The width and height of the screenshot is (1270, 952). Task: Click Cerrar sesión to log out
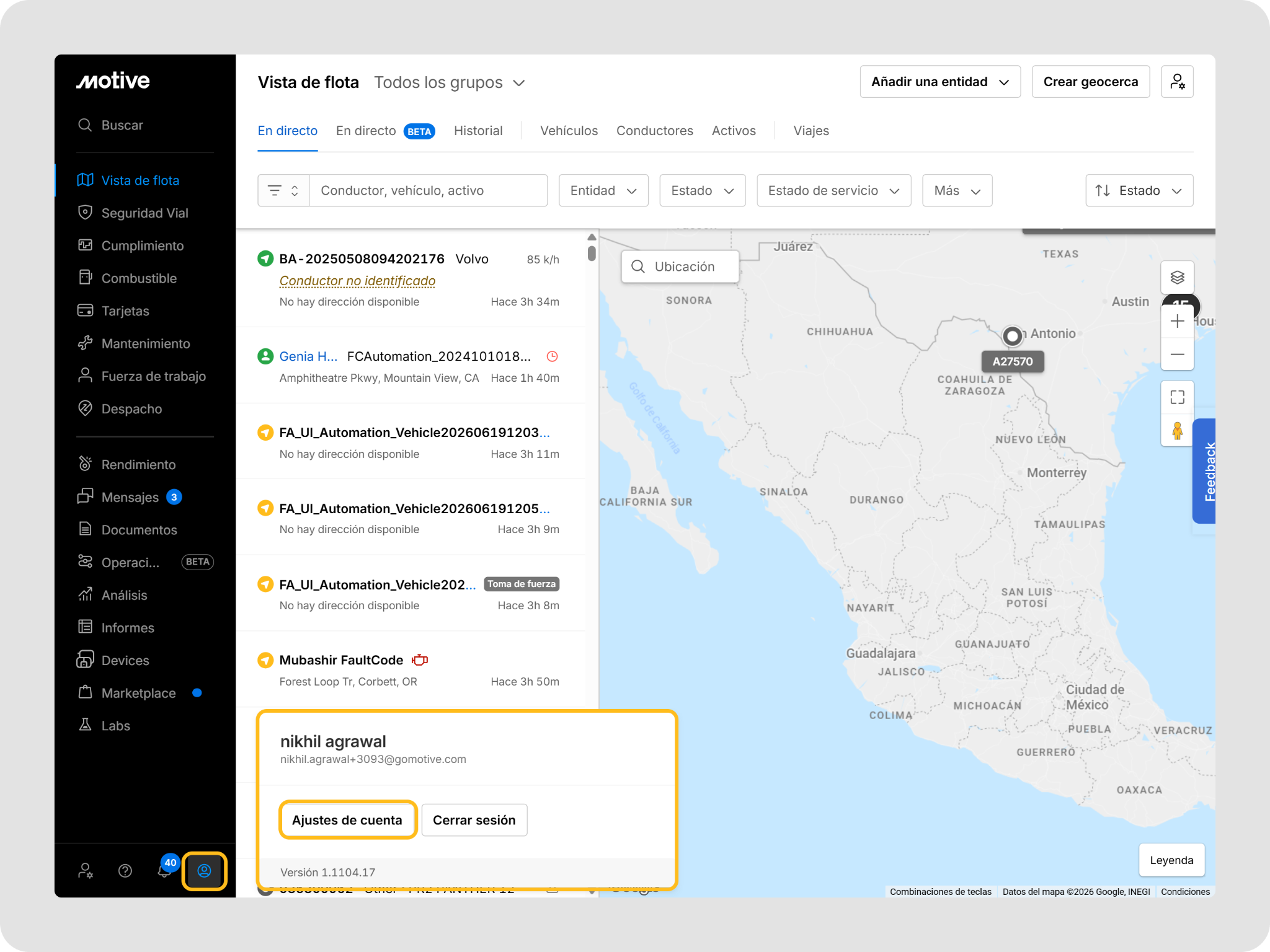[474, 820]
